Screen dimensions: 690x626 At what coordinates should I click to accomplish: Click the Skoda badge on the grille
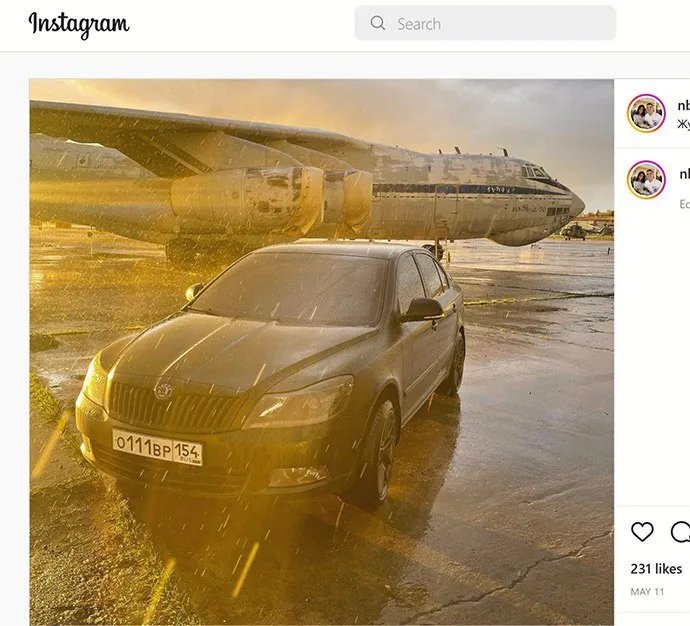point(163,390)
